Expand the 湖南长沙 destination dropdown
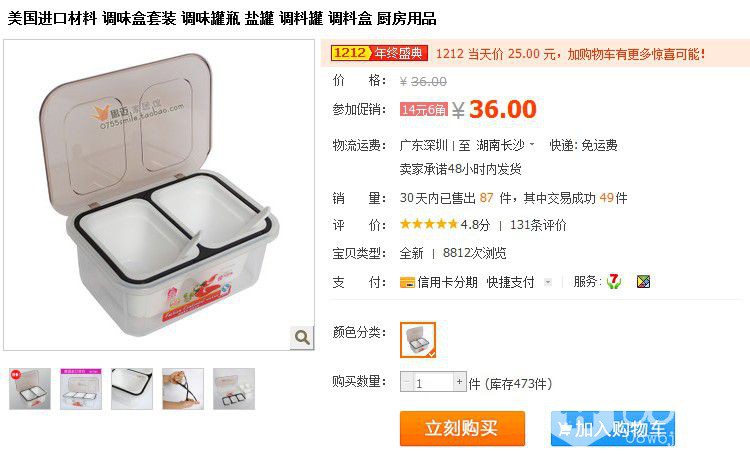Image resolution: width=750 pixels, height=454 pixels. (532, 144)
